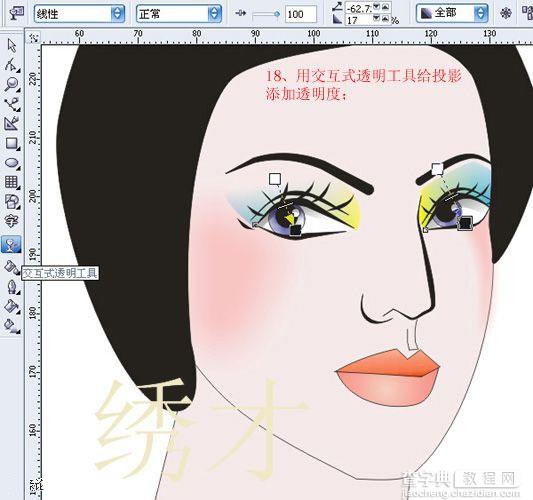Select the Graph Paper grid tool
The width and height of the screenshot is (533, 500).
click(x=12, y=182)
